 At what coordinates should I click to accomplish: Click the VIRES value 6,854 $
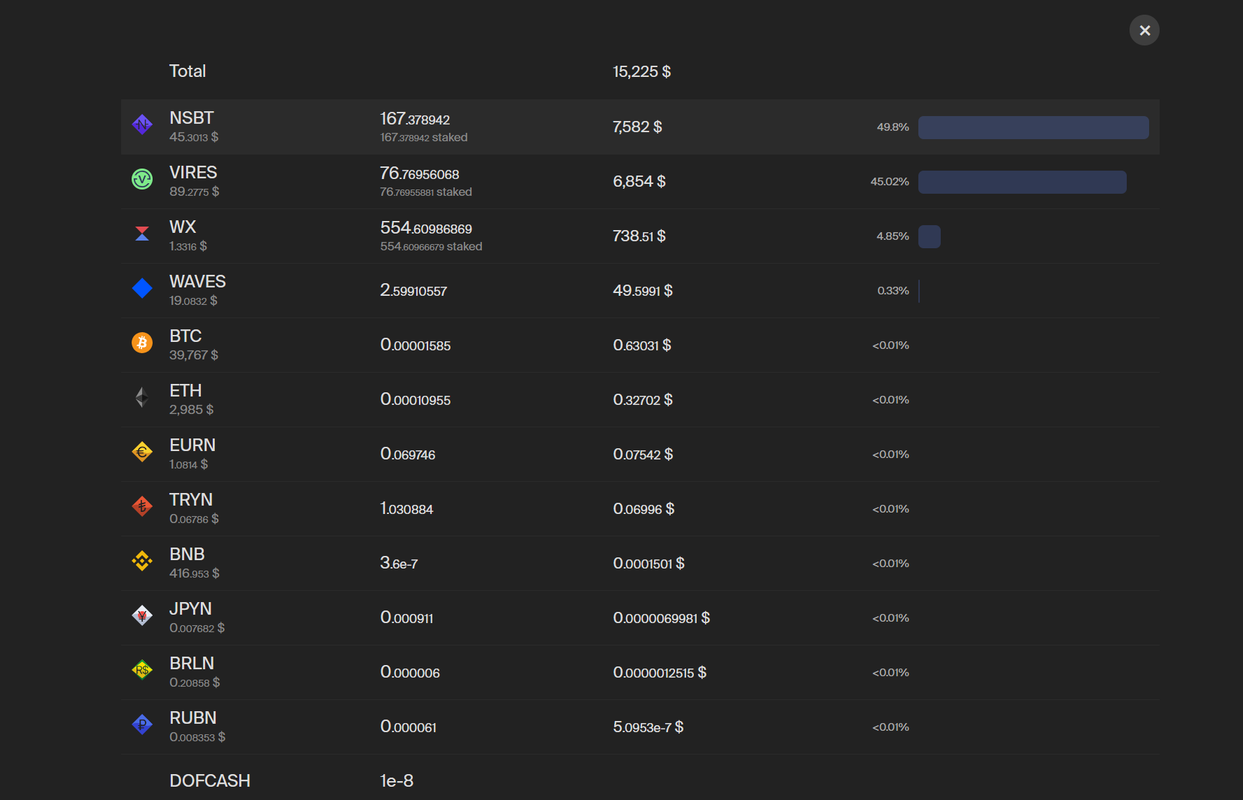click(639, 182)
